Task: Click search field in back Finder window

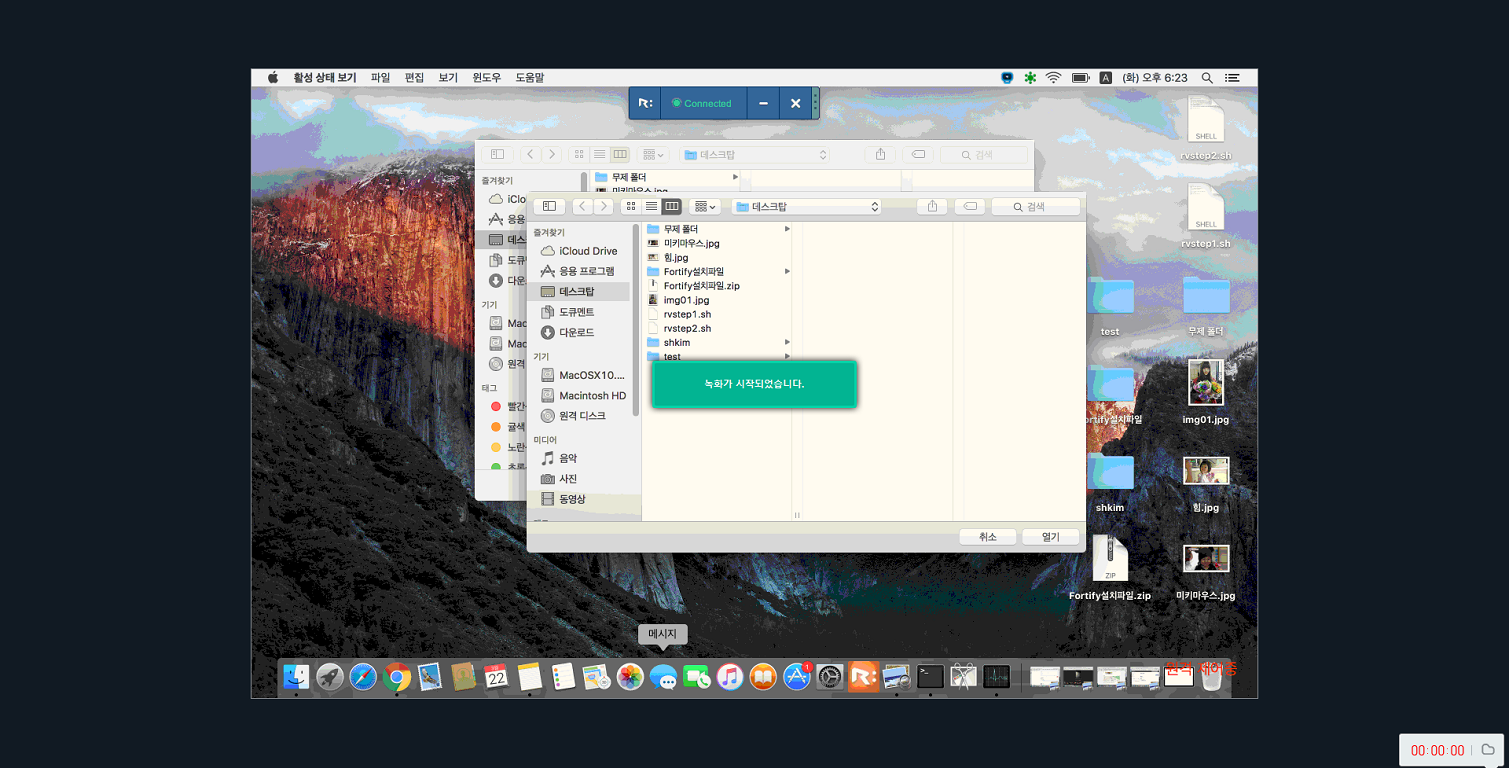Action: click(x=984, y=154)
